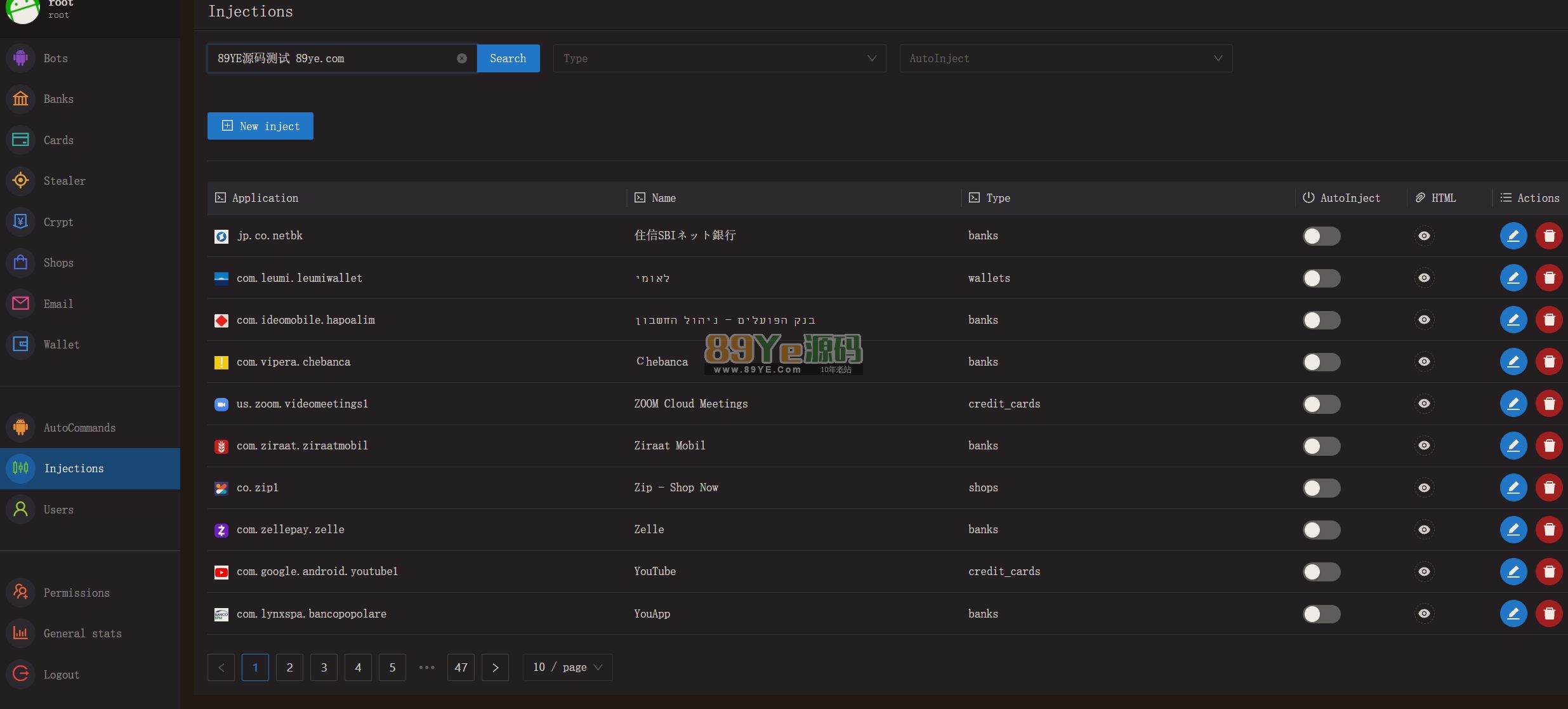Toggle AutoInject for co.zip1

click(1322, 487)
